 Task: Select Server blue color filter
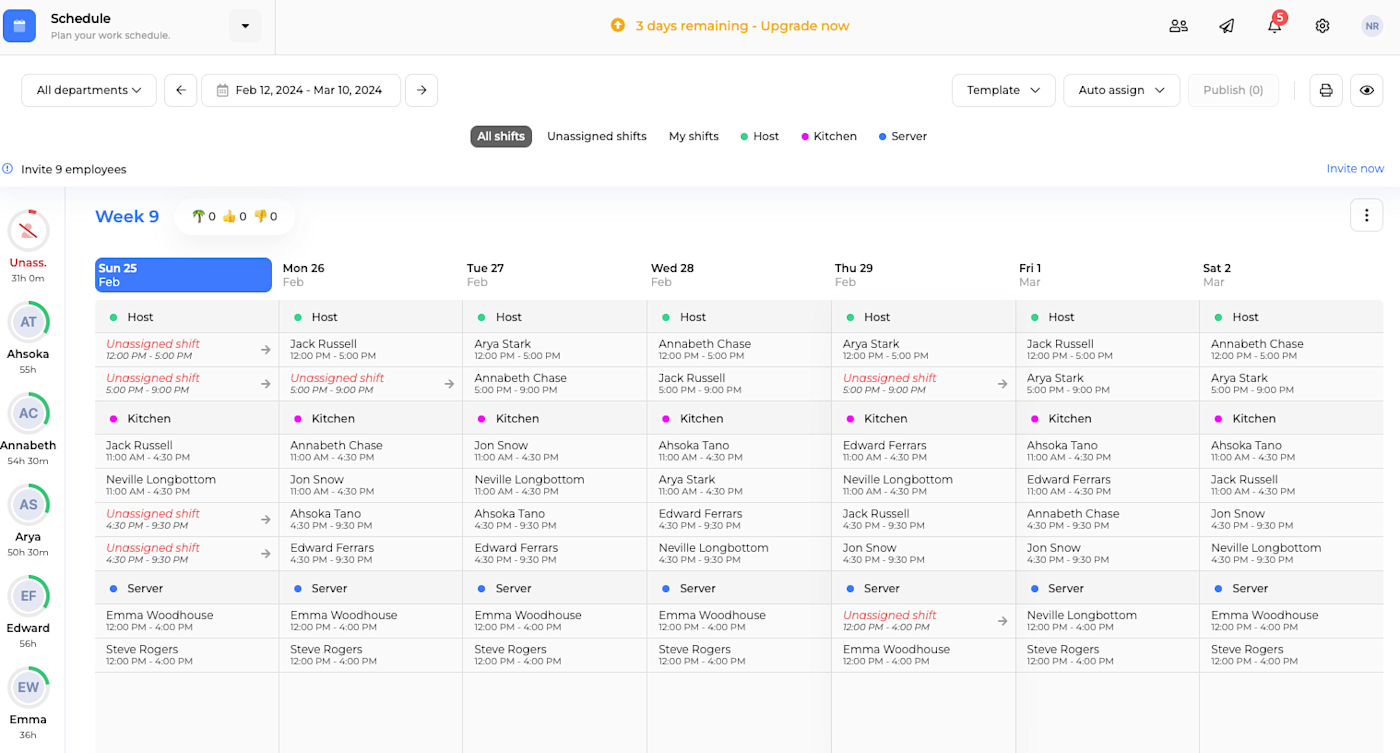[x=902, y=136]
